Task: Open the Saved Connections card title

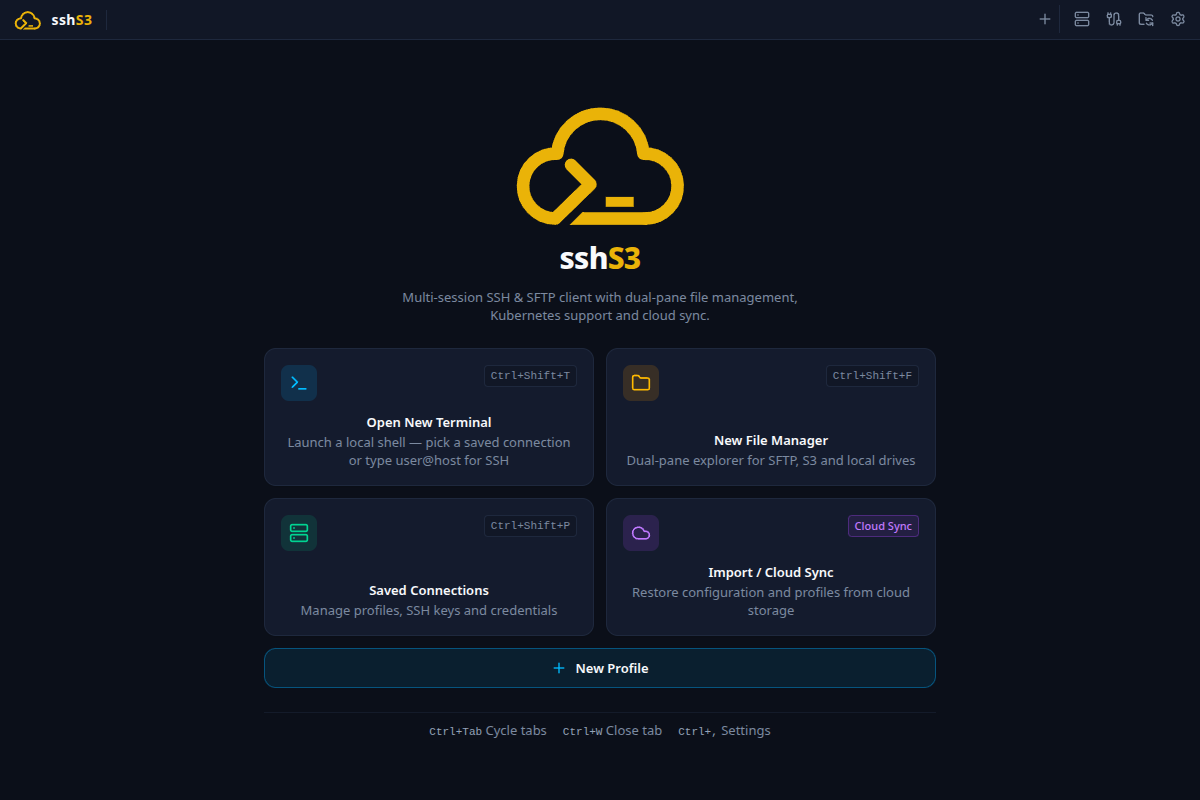Action: click(x=429, y=590)
